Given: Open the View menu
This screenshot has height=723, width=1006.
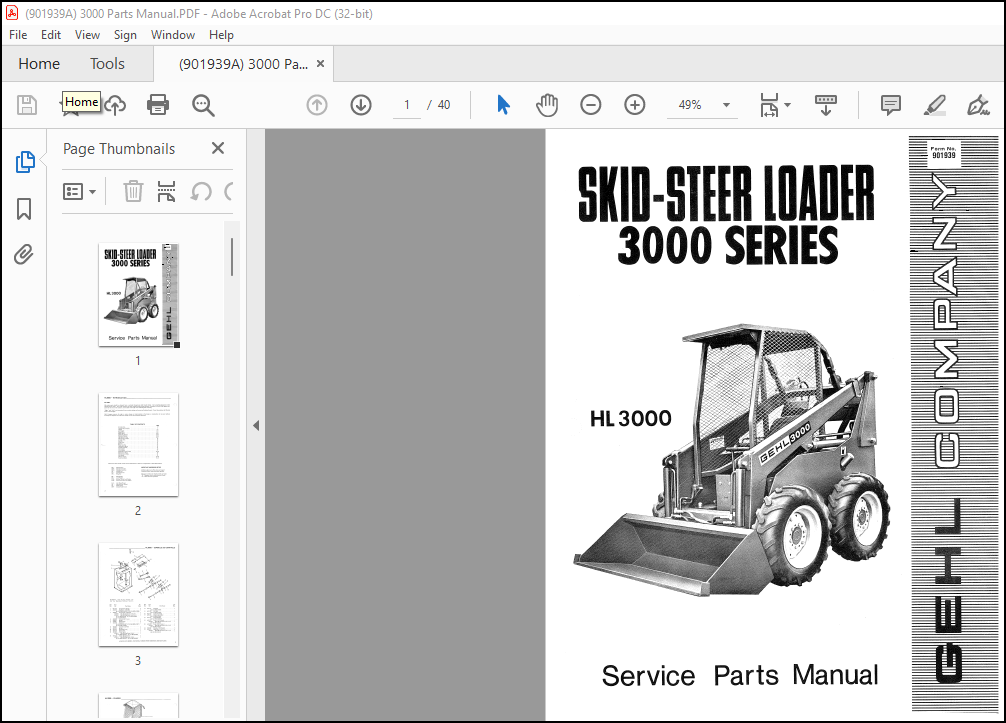Looking at the screenshot, I should pyautogui.click(x=87, y=35).
